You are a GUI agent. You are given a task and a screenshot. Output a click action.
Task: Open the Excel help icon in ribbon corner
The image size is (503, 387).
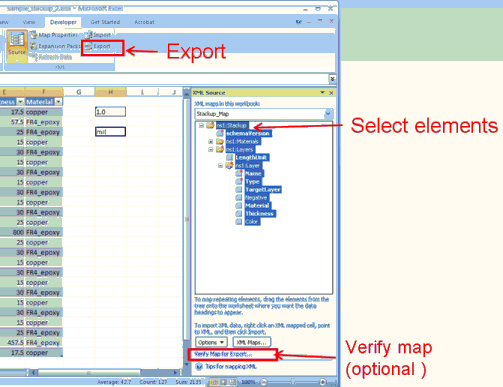(x=299, y=22)
